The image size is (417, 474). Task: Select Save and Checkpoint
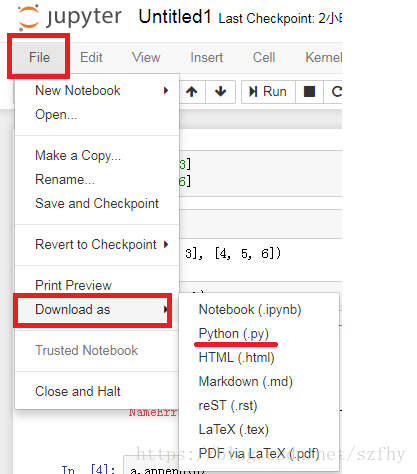(x=97, y=203)
